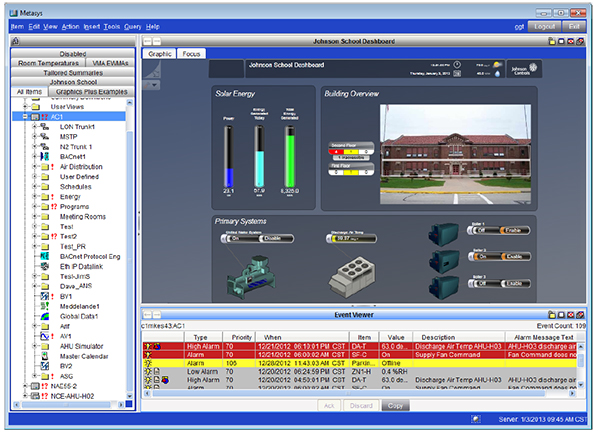The height and width of the screenshot is (432, 600).
Task: Switch to the Focus tab
Action: (x=191, y=53)
